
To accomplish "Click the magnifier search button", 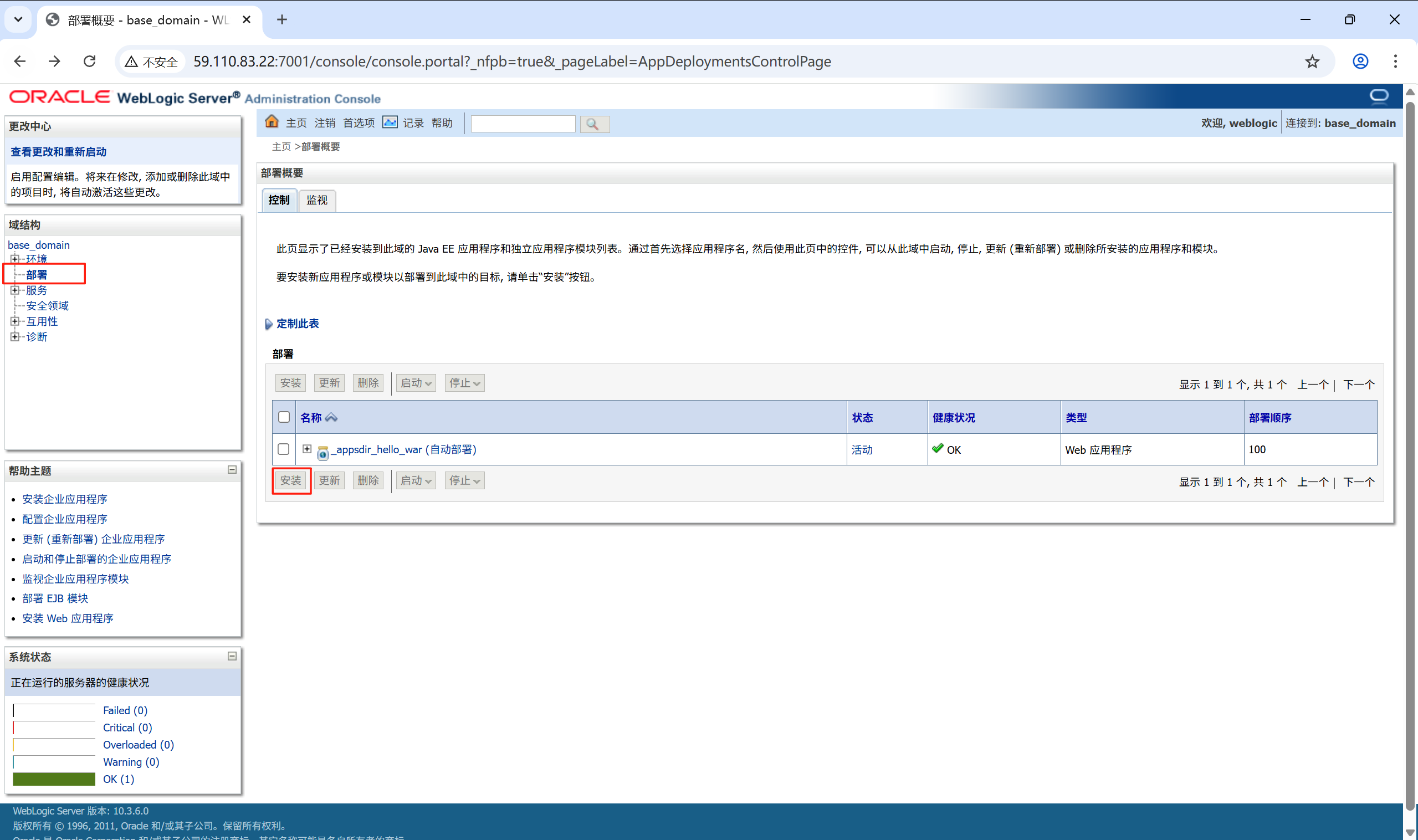I will pos(595,124).
